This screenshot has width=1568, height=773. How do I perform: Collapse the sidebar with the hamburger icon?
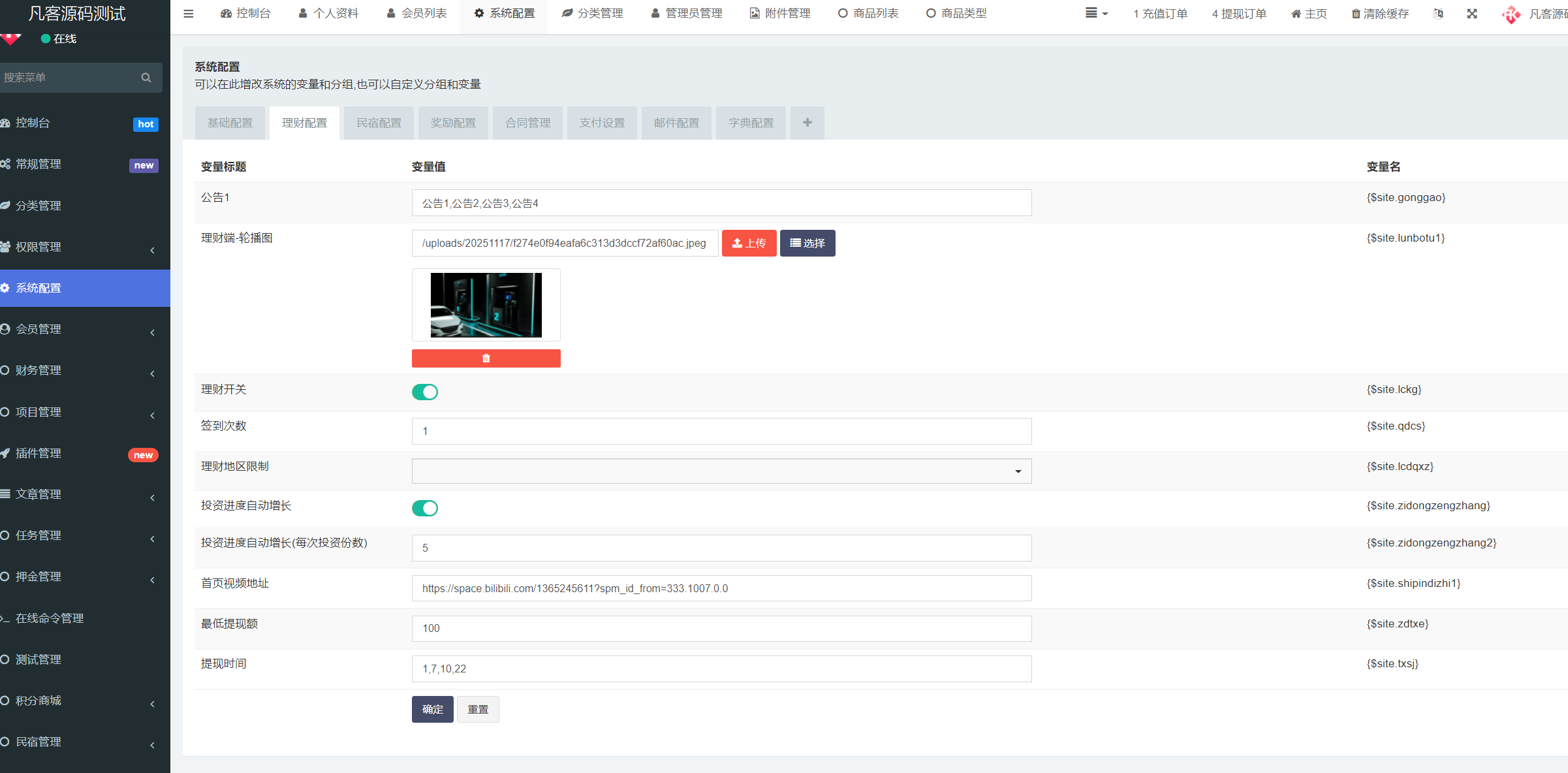point(189,13)
